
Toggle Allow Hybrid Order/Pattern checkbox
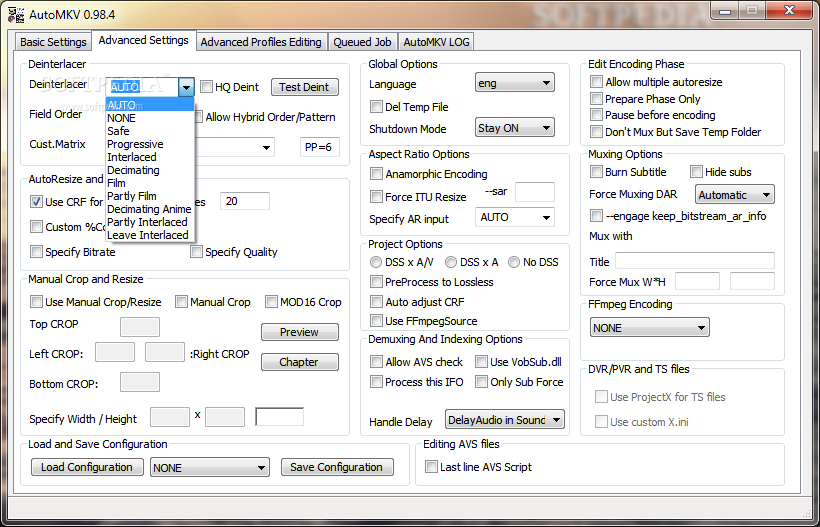click(x=198, y=117)
